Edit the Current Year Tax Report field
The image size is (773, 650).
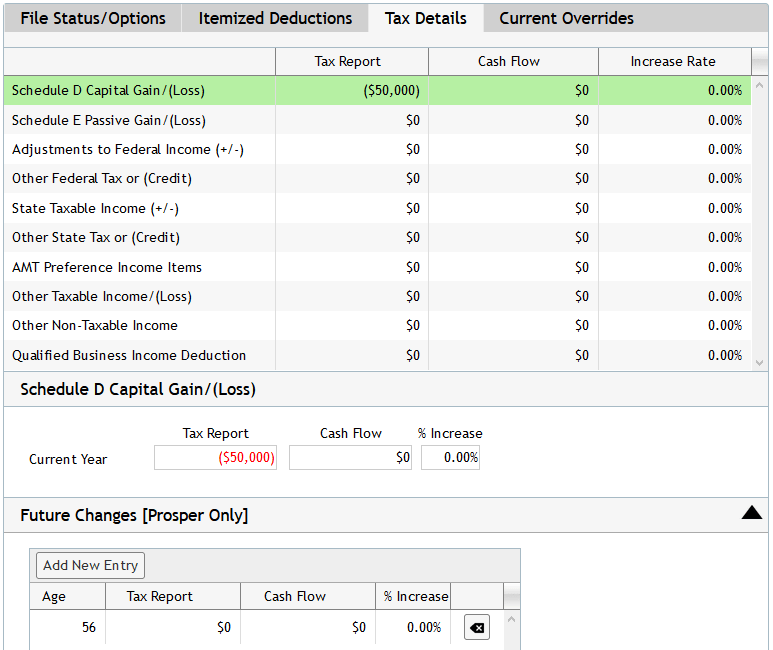(215, 458)
